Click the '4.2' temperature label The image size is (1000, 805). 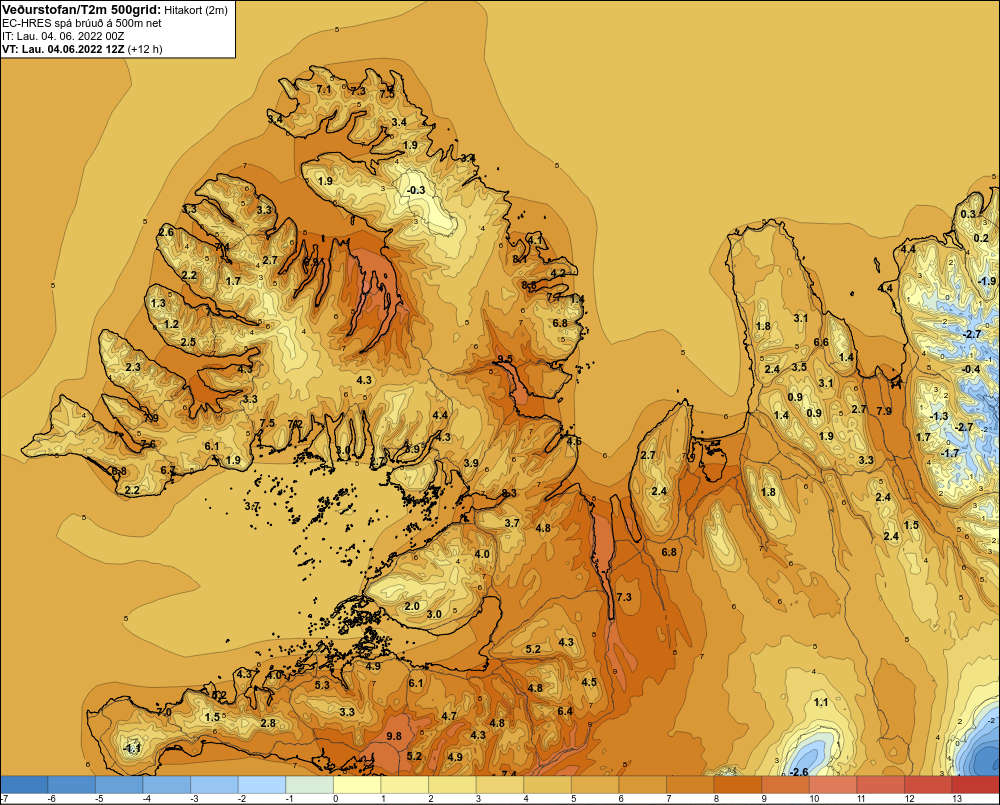tap(558, 273)
